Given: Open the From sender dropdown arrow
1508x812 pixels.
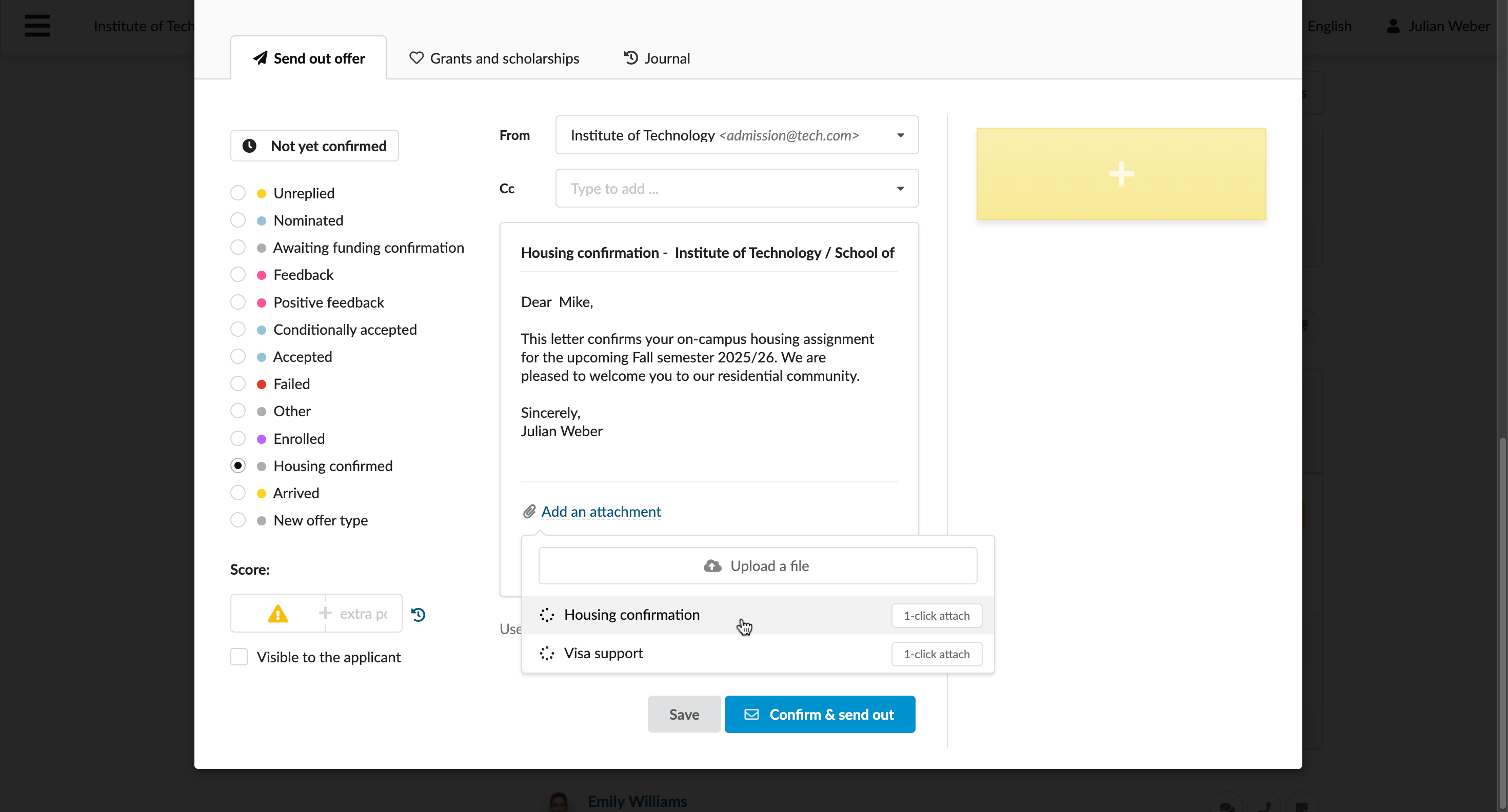Looking at the screenshot, I should [900, 135].
